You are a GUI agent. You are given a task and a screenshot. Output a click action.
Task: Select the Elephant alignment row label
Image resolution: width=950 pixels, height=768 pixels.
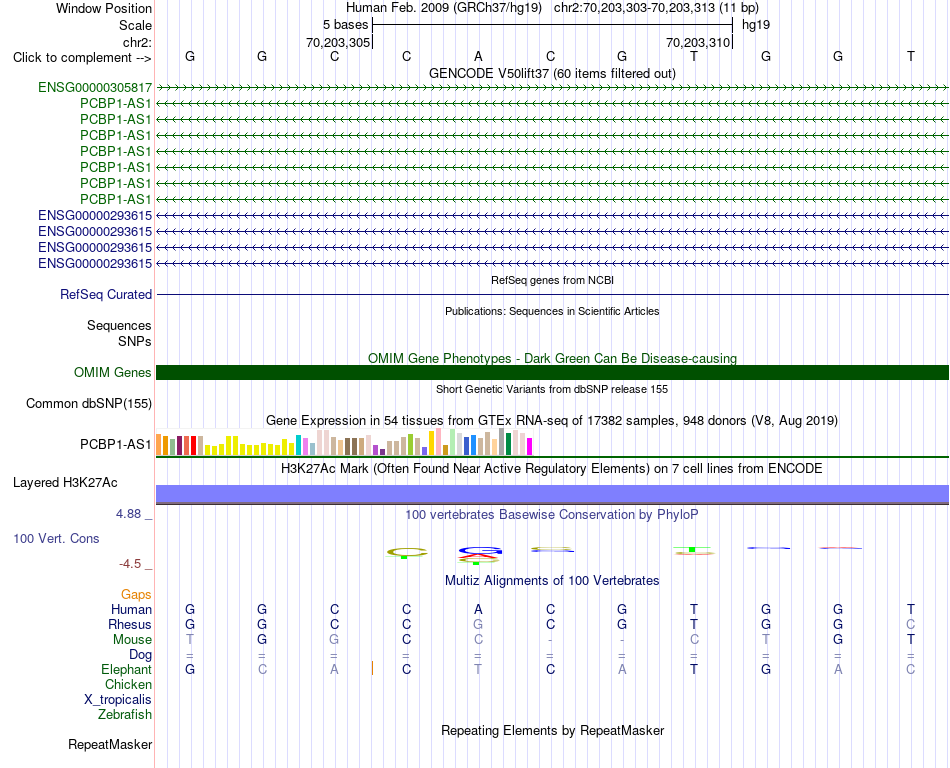(126, 669)
